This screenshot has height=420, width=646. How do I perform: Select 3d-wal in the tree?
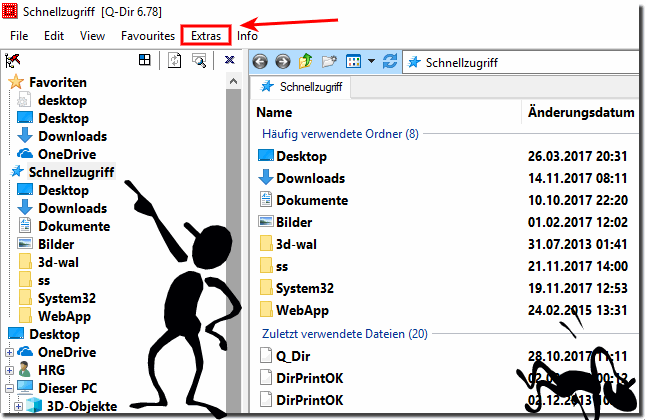click(x=58, y=263)
